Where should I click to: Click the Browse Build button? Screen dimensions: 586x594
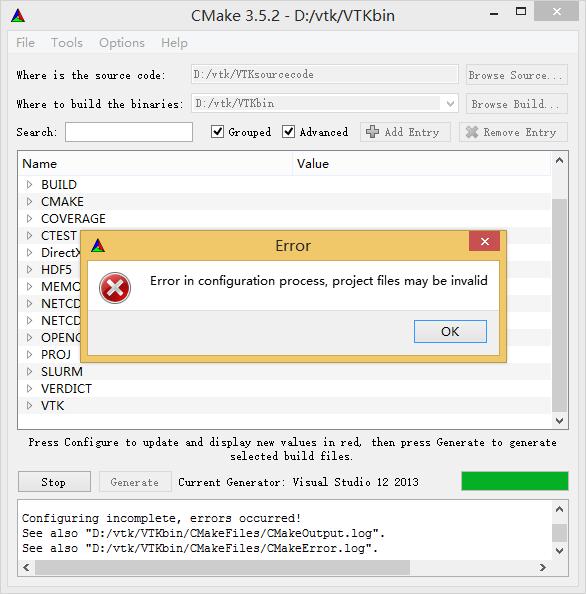pyautogui.click(x=516, y=103)
